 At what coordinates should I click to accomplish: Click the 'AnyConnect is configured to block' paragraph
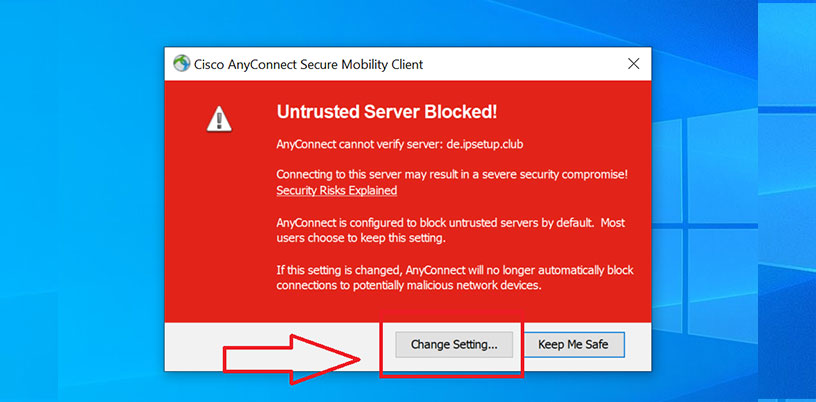(x=450, y=221)
